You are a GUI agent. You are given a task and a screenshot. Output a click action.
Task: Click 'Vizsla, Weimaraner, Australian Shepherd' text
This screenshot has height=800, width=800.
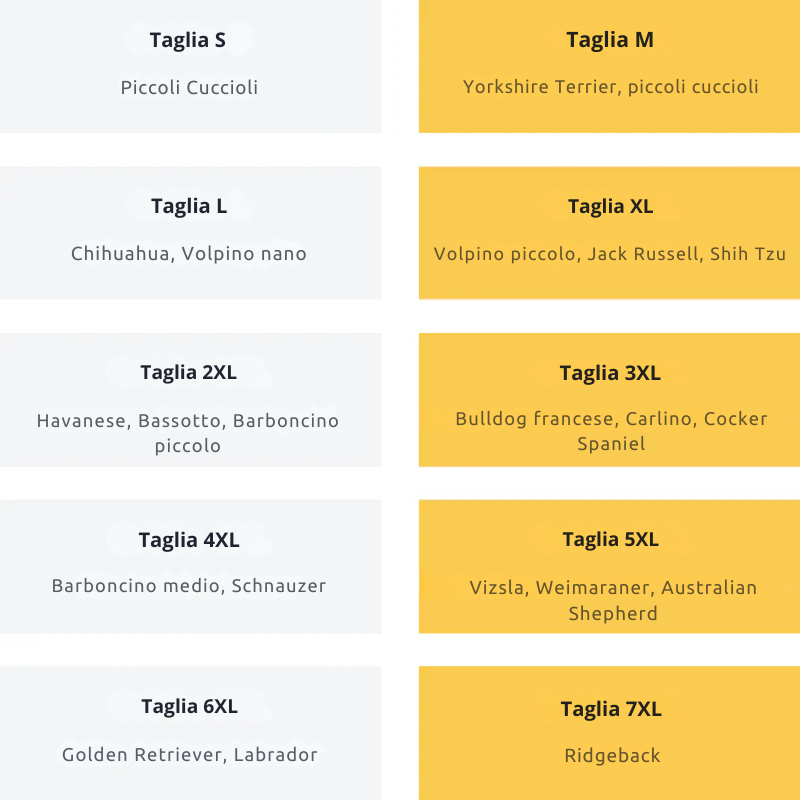pyautogui.click(x=613, y=600)
